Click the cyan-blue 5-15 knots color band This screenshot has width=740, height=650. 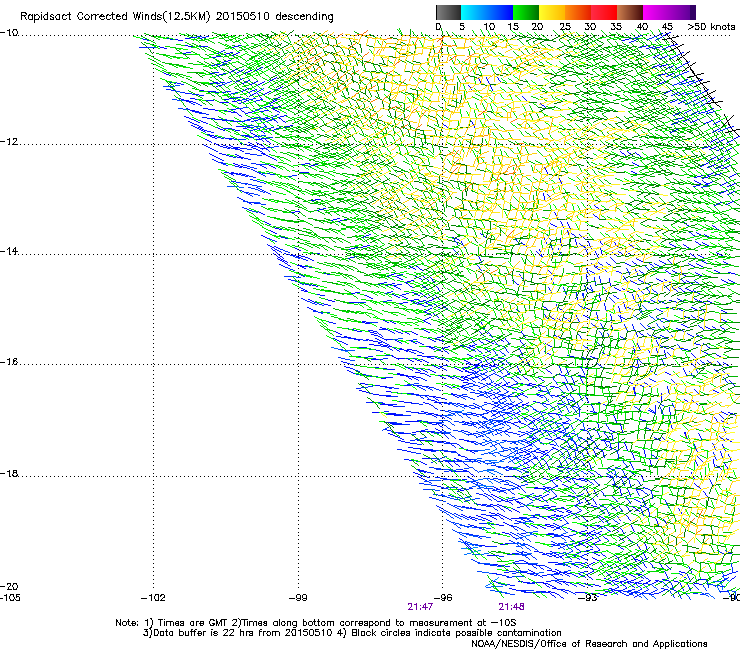[x=486, y=12]
